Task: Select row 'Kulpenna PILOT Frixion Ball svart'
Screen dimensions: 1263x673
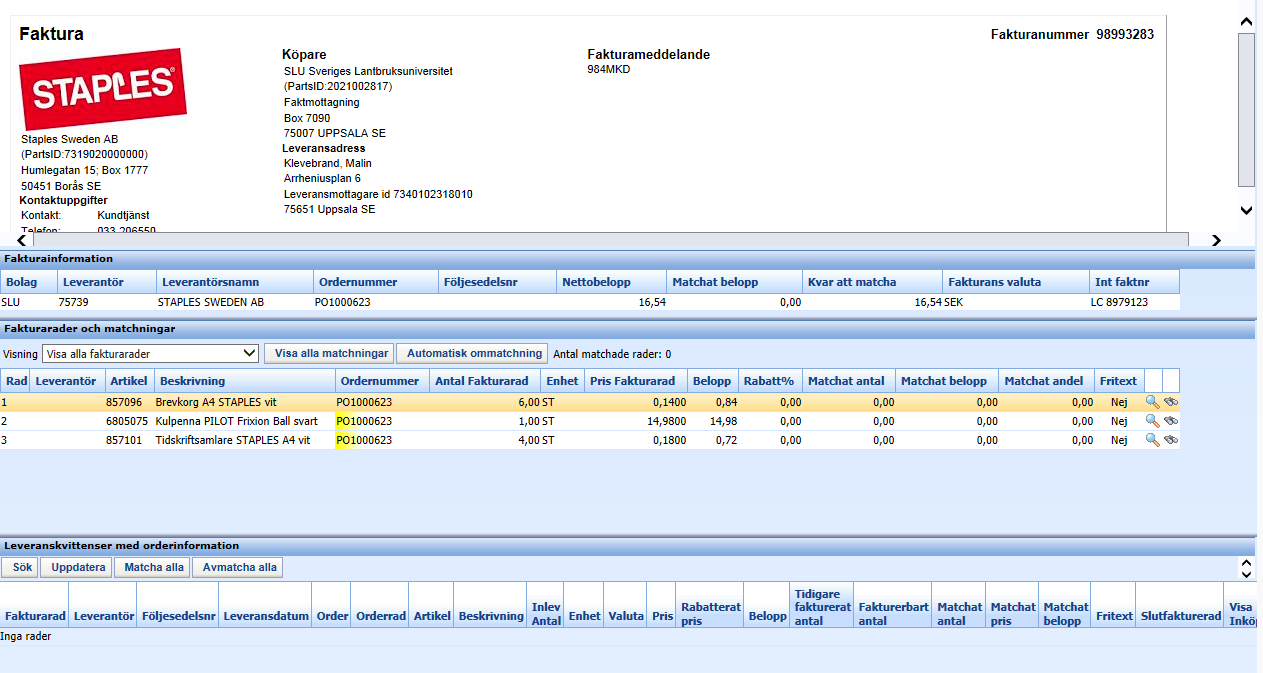Action: (x=590, y=421)
